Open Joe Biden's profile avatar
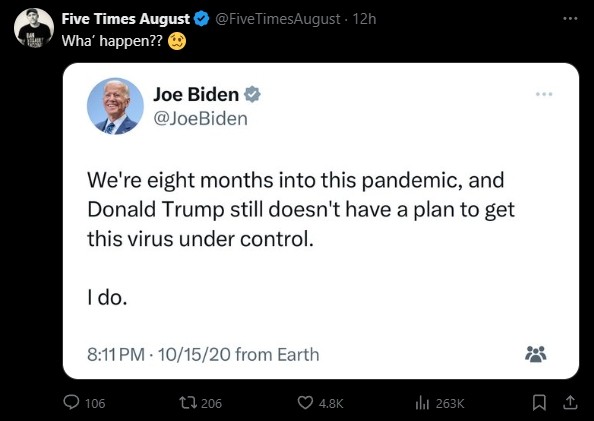This screenshot has height=421, width=594. 115,106
